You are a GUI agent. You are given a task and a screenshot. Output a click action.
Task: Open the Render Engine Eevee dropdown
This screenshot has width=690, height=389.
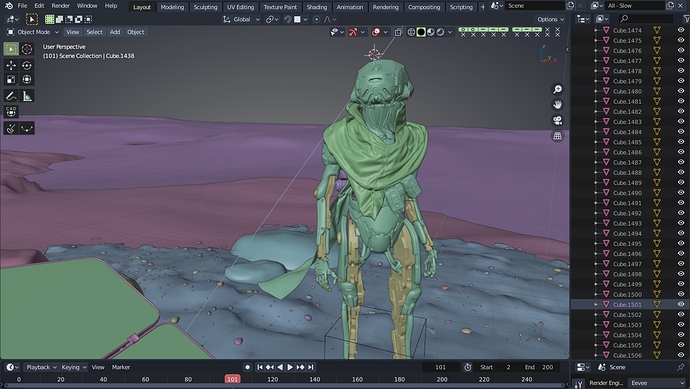click(657, 383)
